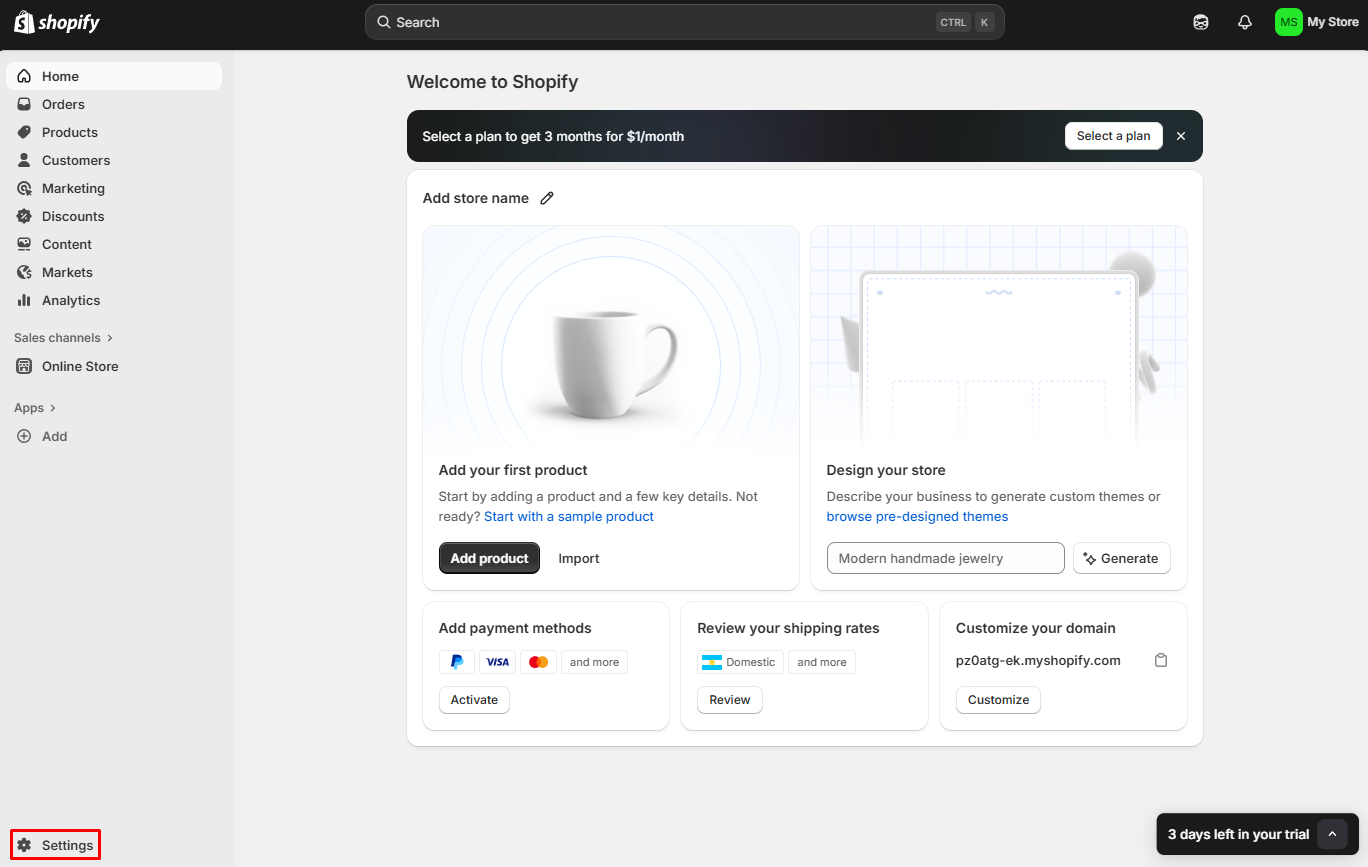Click the search magnifier icon
This screenshot has width=1368, height=867.
(384, 22)
